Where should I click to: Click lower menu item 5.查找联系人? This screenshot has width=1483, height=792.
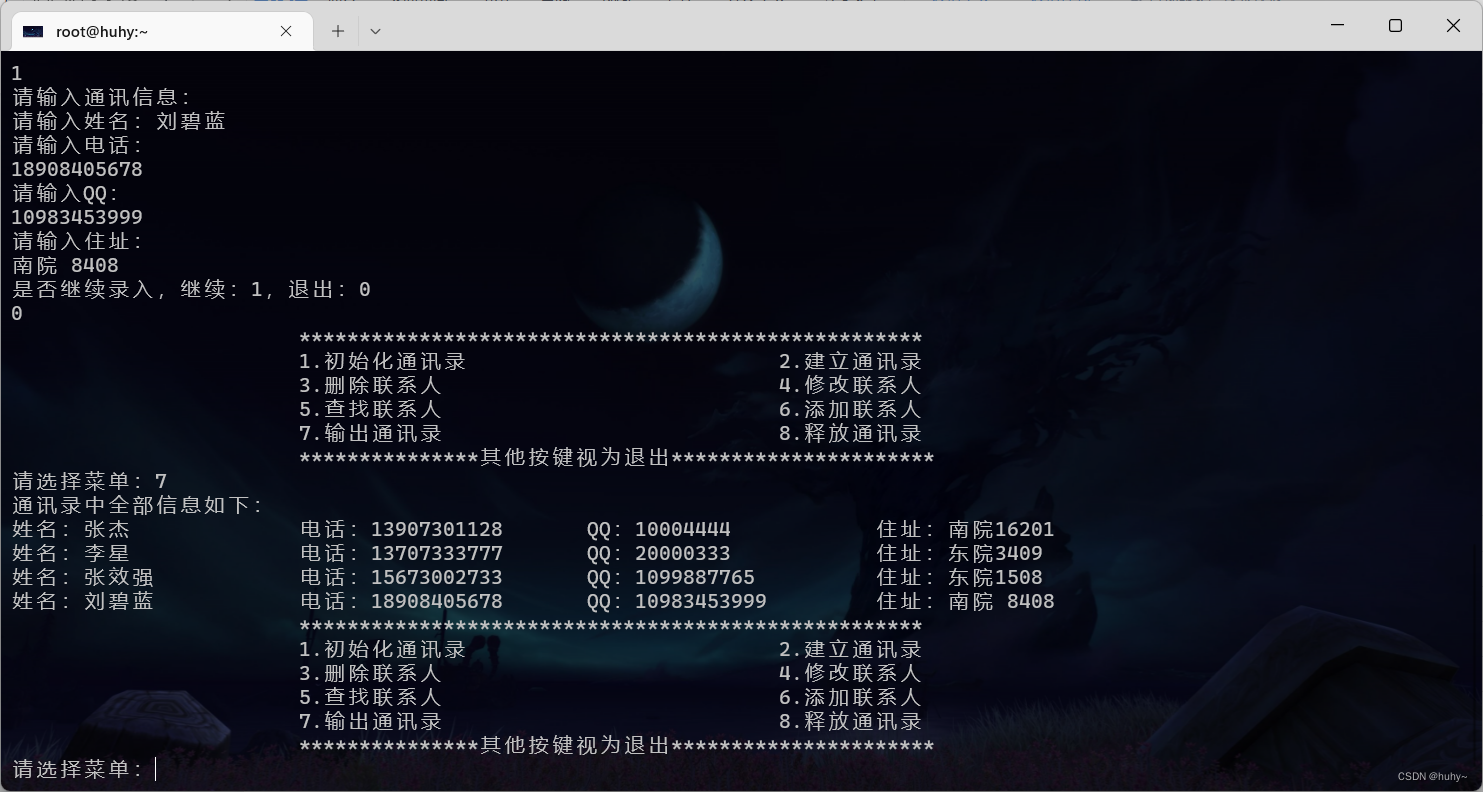(x=370, y=697)
